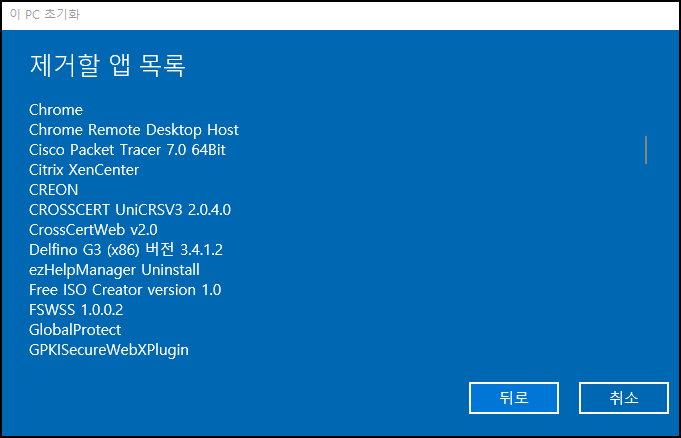Screen dimensions: 681x438
Task: Select the CrossCertWeb v2.0 entry
Action: tap(93, 230)
